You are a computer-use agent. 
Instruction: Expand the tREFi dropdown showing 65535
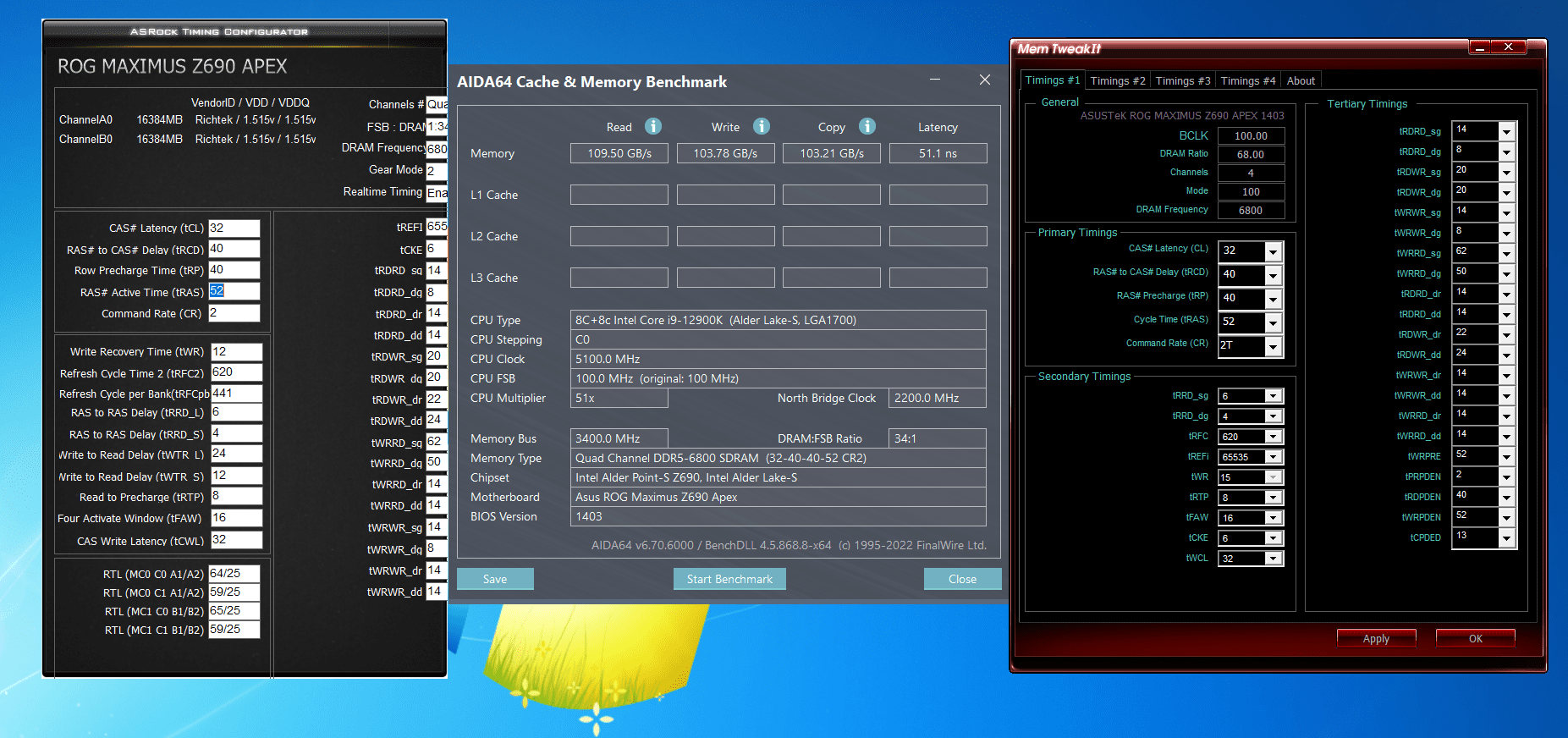(x=1273, y=457)
